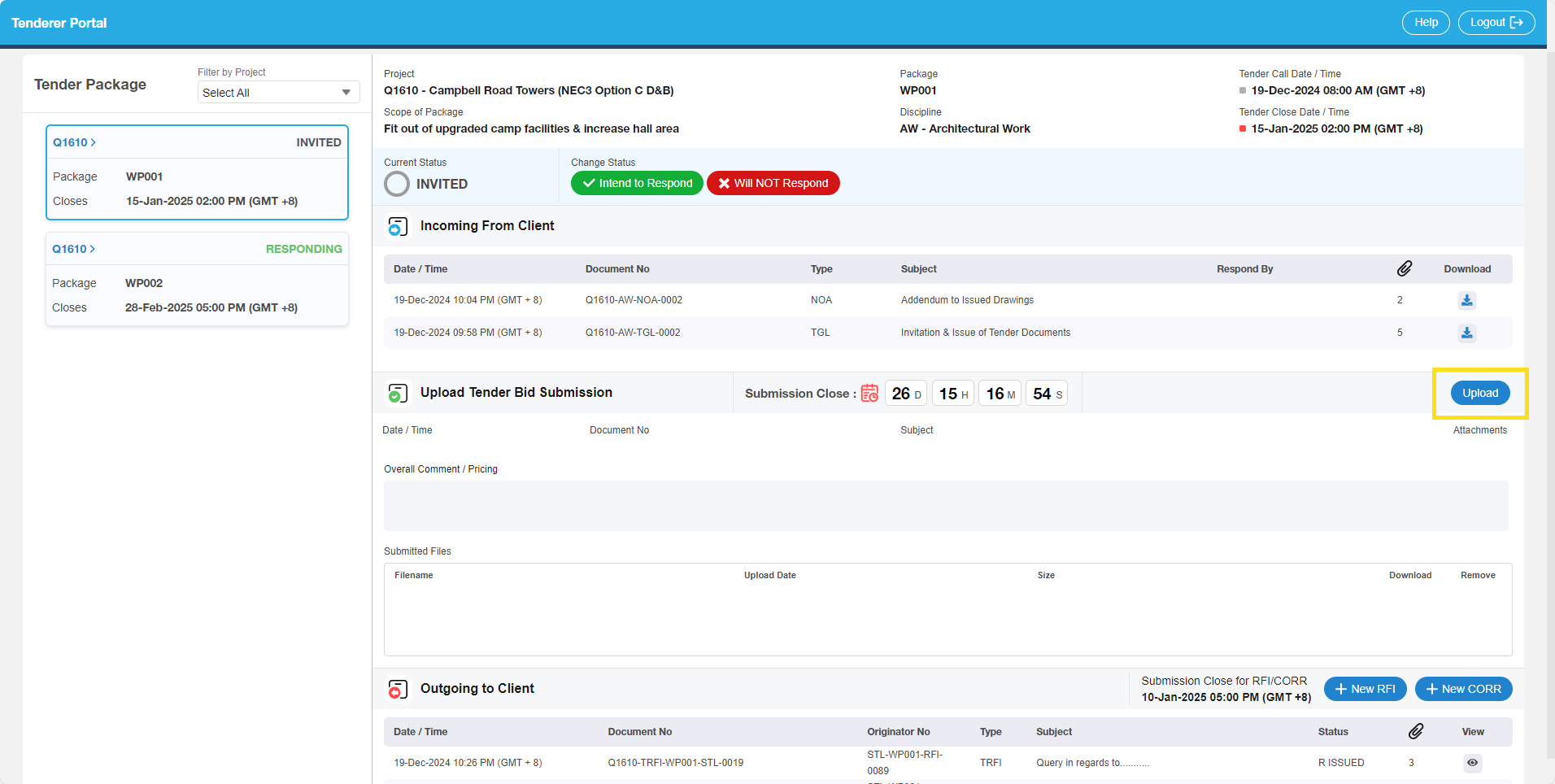Click the AW - Architectural Work discipline value

[x=965, y=128]
